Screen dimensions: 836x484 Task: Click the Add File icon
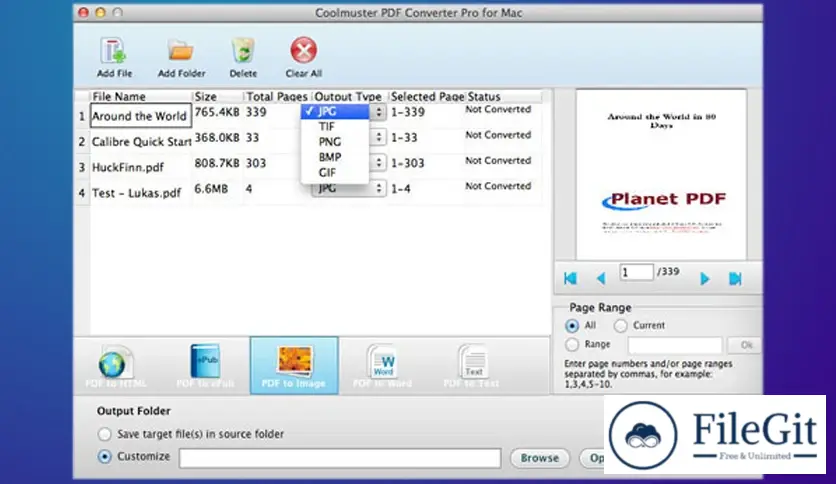(x=114, y=51)
